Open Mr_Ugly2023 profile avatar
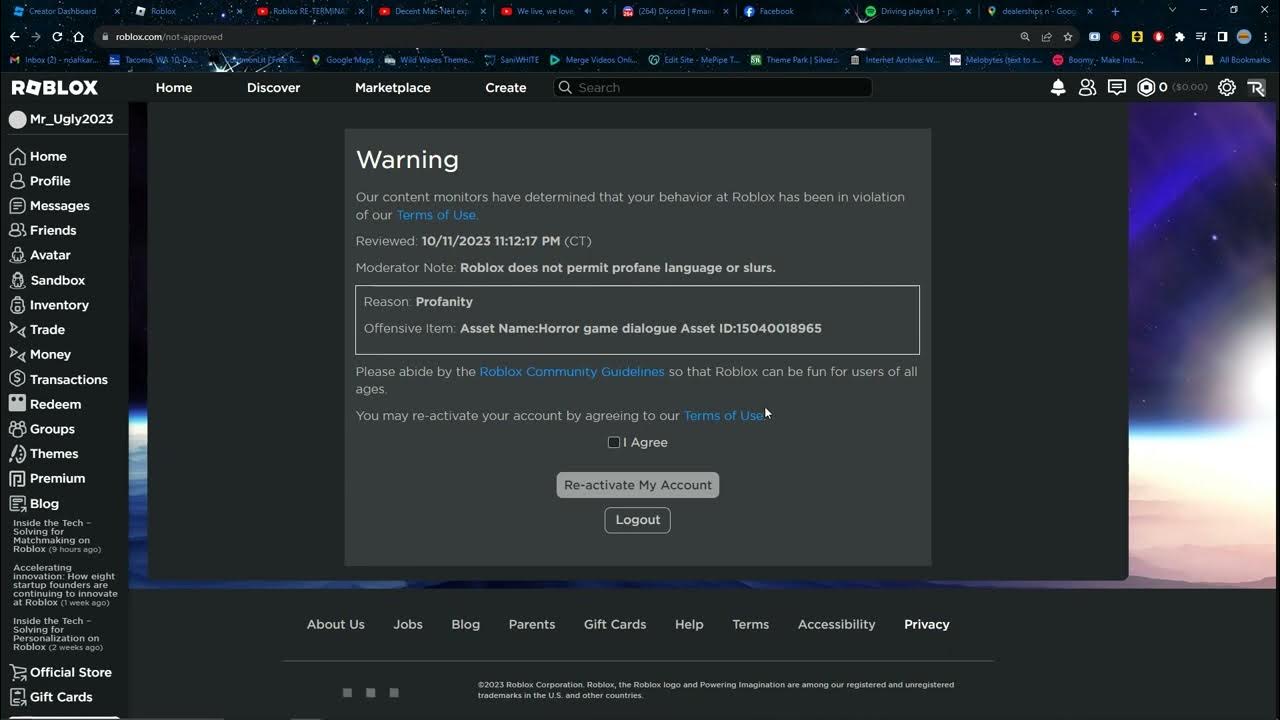This screenshot has width=1280, height=720. 17,119
